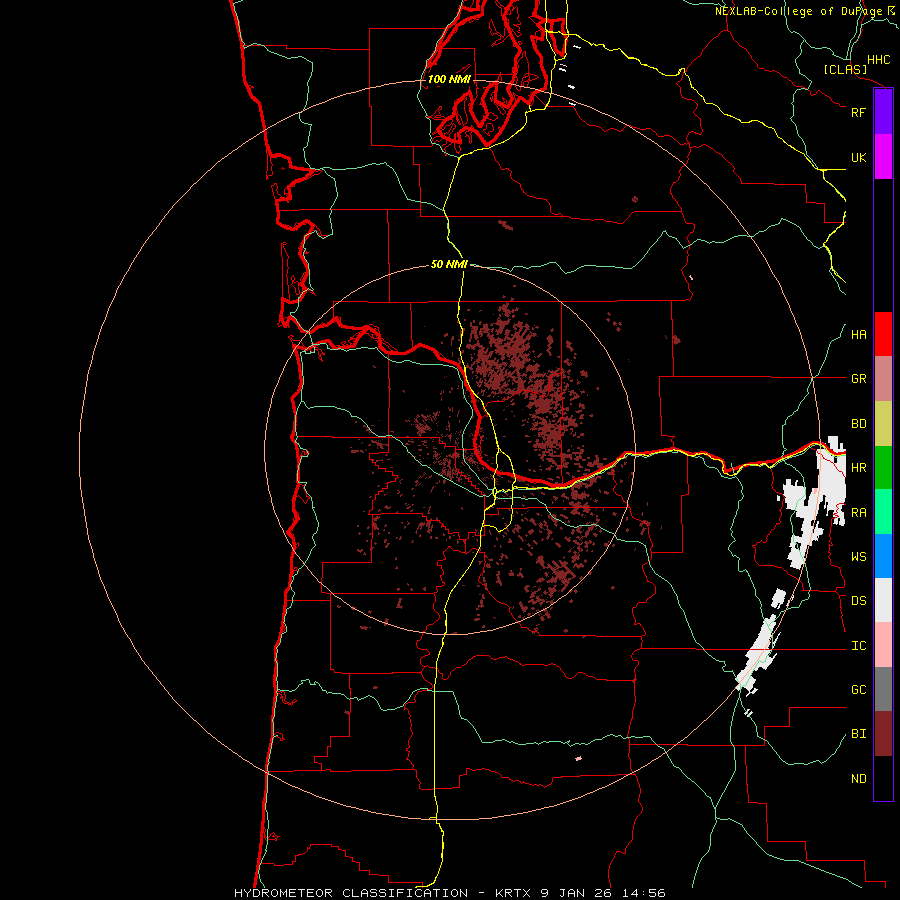The height and width of the screenshot is (900, 900).
Task: Click the IC legend label
Action: pyautogui.click(x=858, y=646)
